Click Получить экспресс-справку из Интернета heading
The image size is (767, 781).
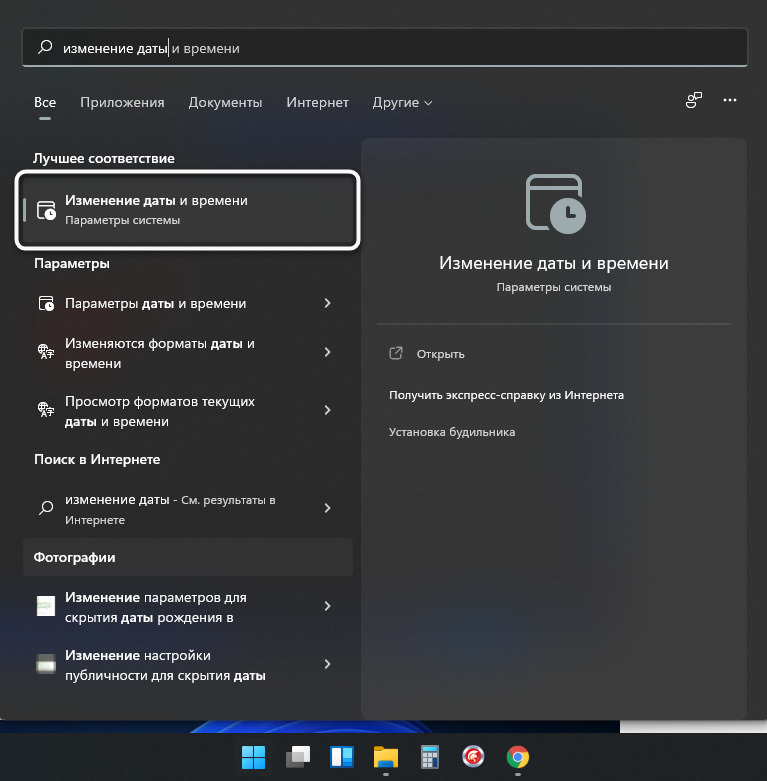(506, 395)
